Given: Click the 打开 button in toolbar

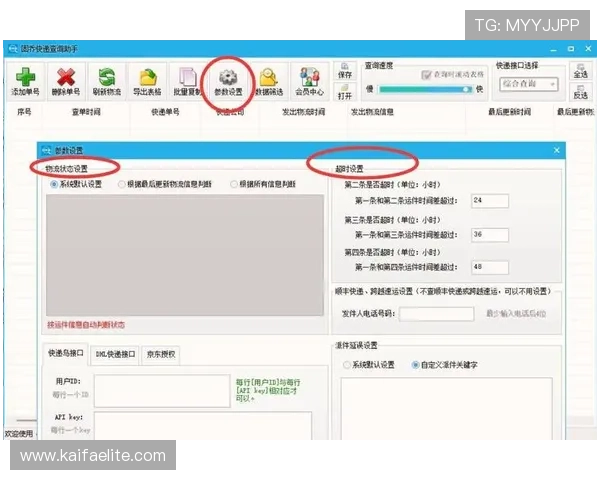Looking at the screenshot, I should click(x=345, y=92).
